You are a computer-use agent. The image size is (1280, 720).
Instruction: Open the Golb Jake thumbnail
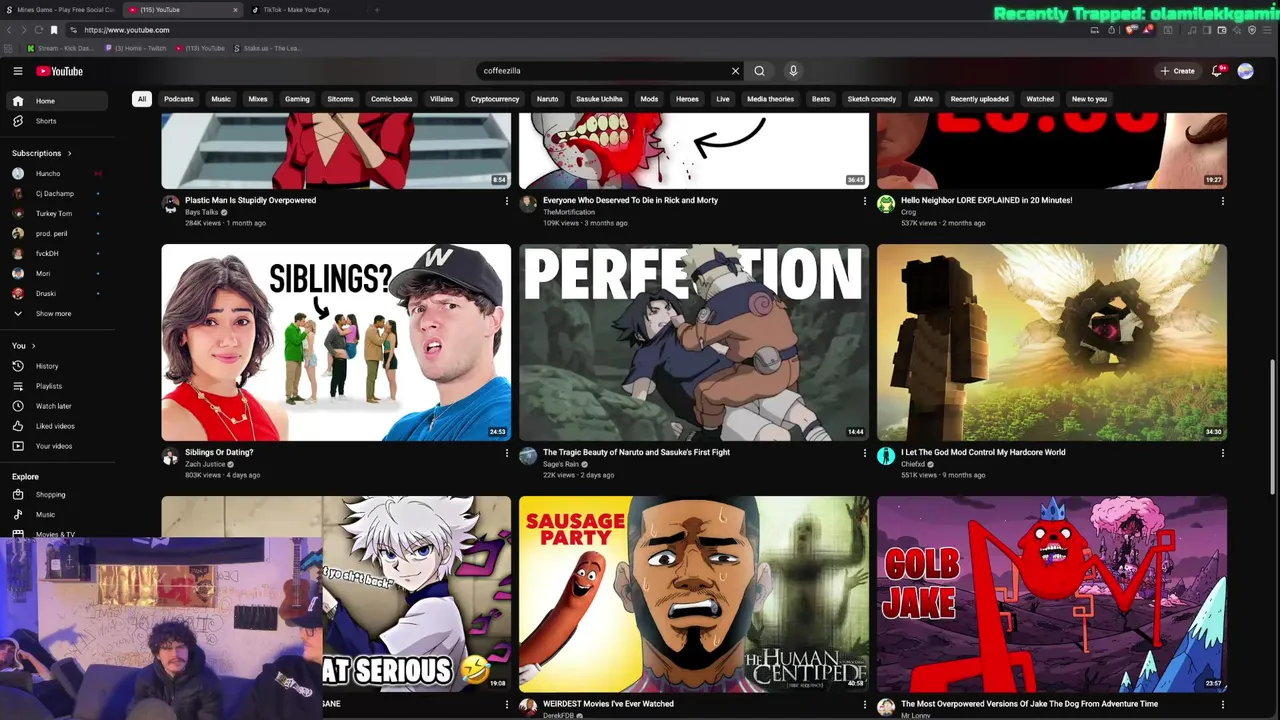(1052, 594)
